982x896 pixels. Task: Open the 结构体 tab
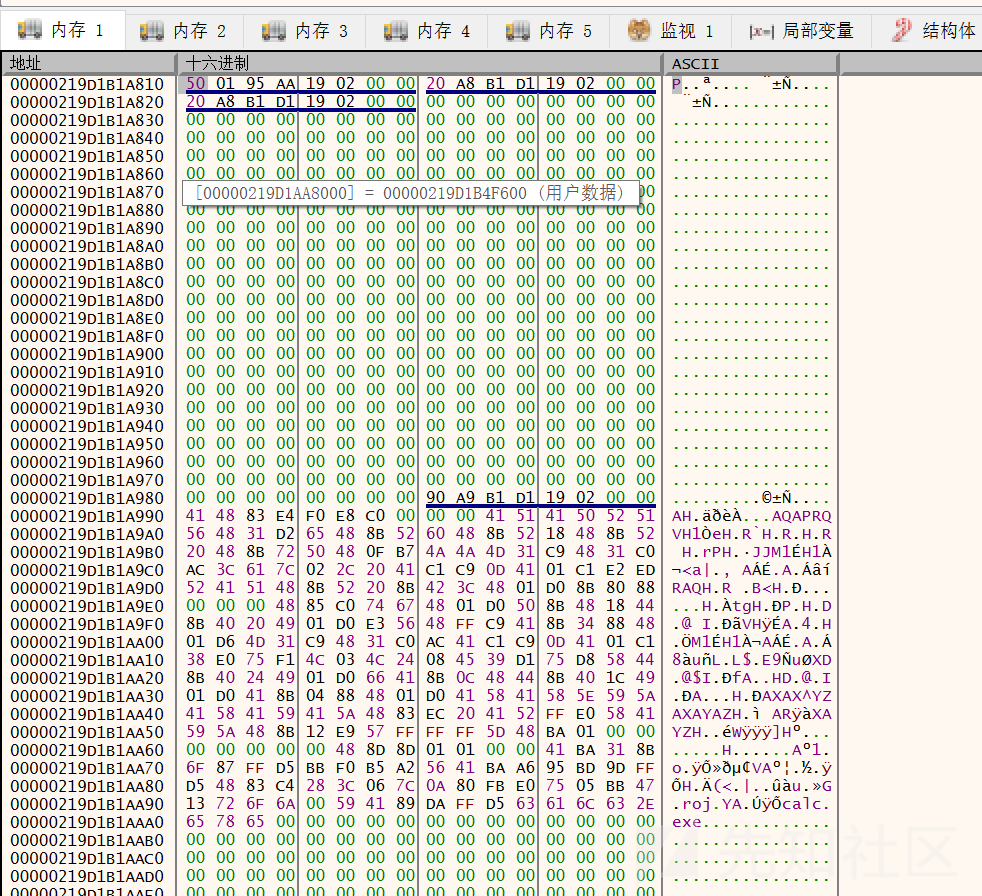click(x=929, y=31)
